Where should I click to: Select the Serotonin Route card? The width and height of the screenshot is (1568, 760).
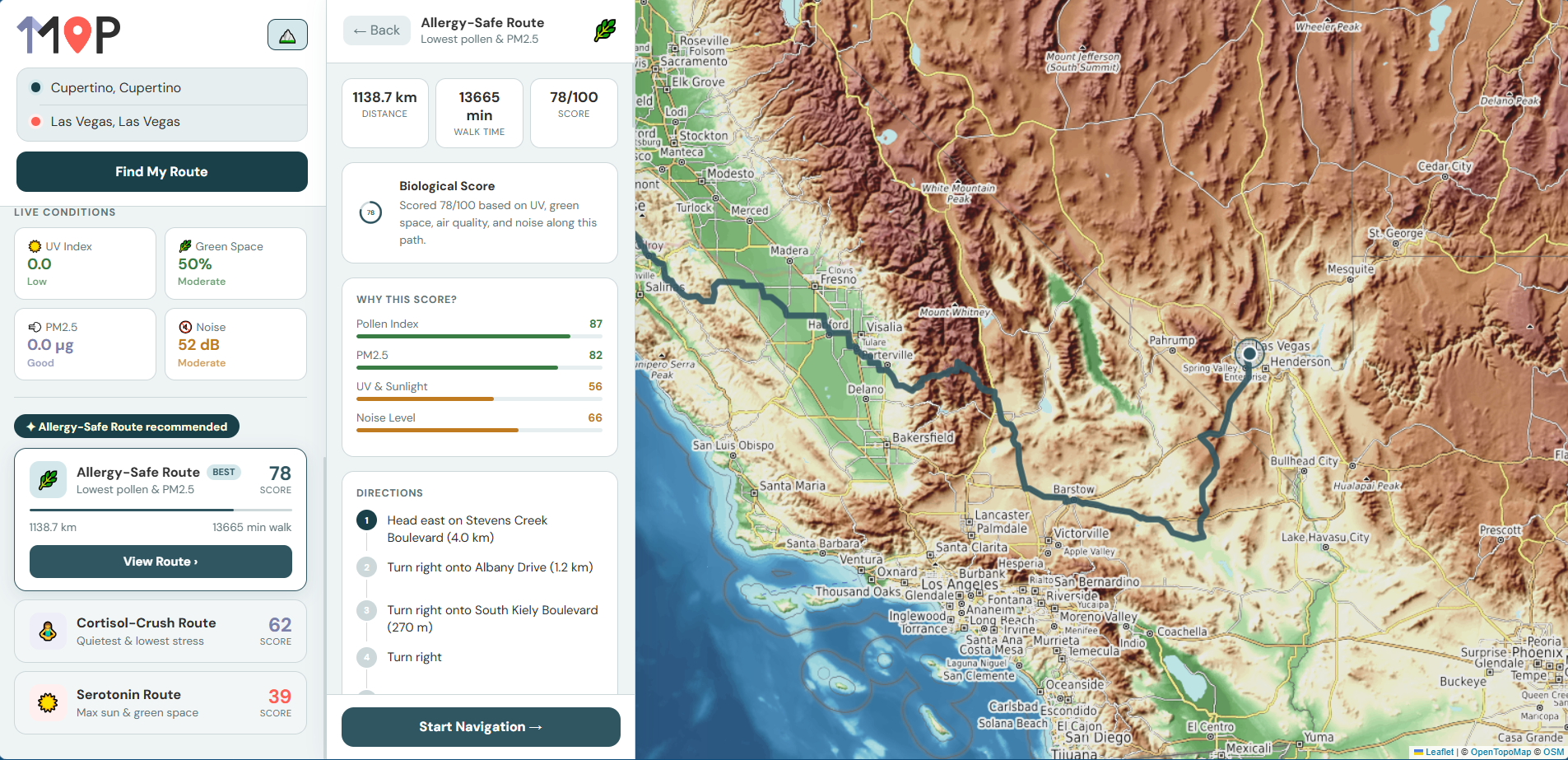(x=161, y=703)
